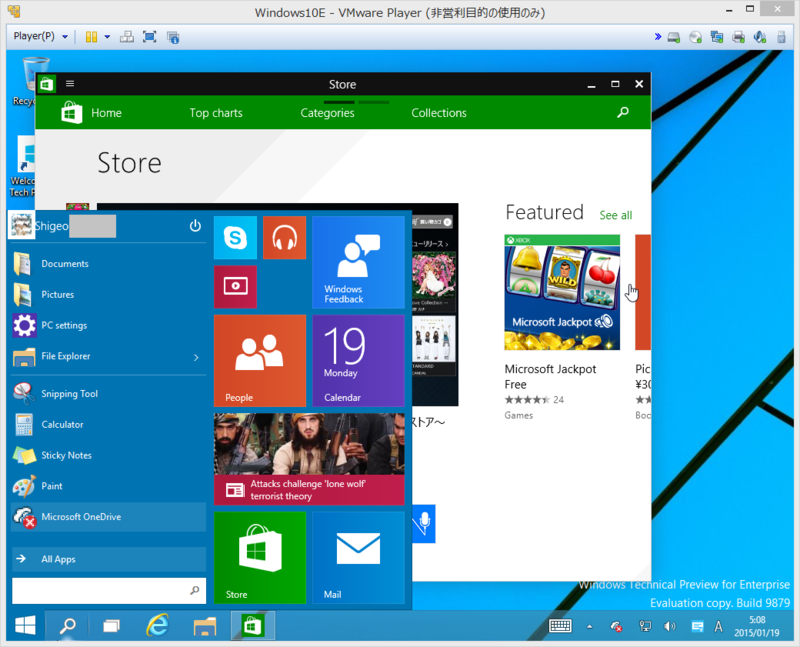Click the user account picture Shigeo
Viewport: 800px width, 647px height.
[21, 225]
